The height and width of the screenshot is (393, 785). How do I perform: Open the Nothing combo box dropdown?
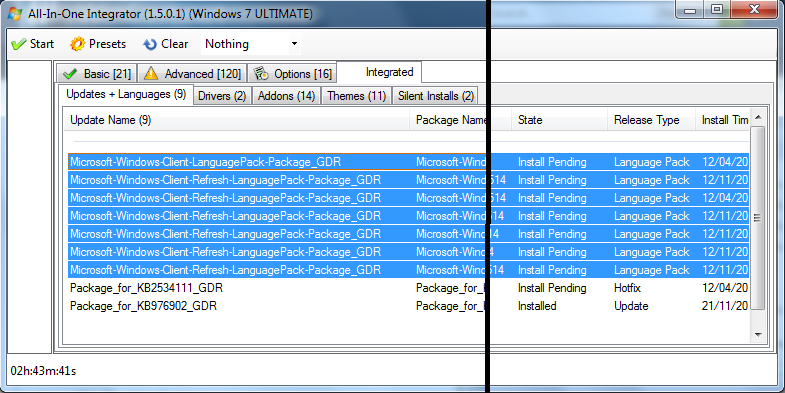[294, 44]
